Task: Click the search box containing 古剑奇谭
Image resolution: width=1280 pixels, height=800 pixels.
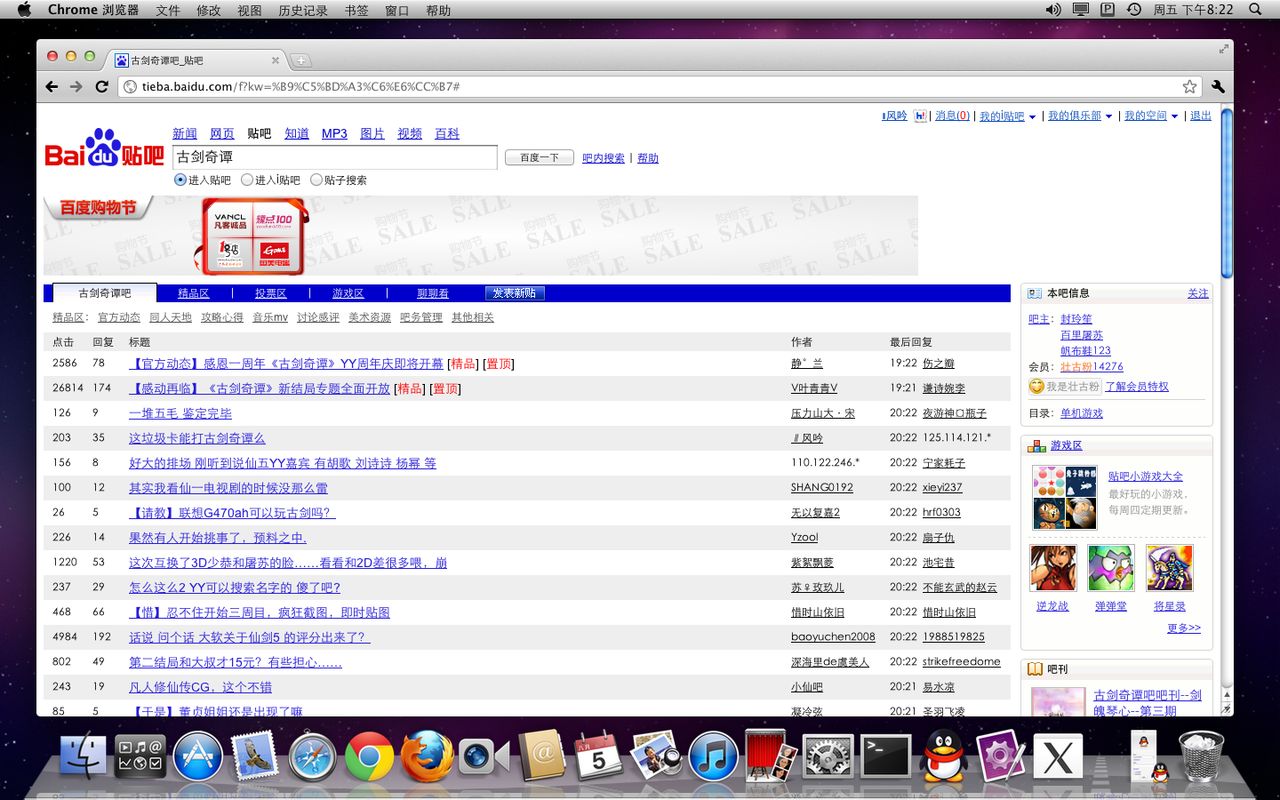Action: click(334, 157)
